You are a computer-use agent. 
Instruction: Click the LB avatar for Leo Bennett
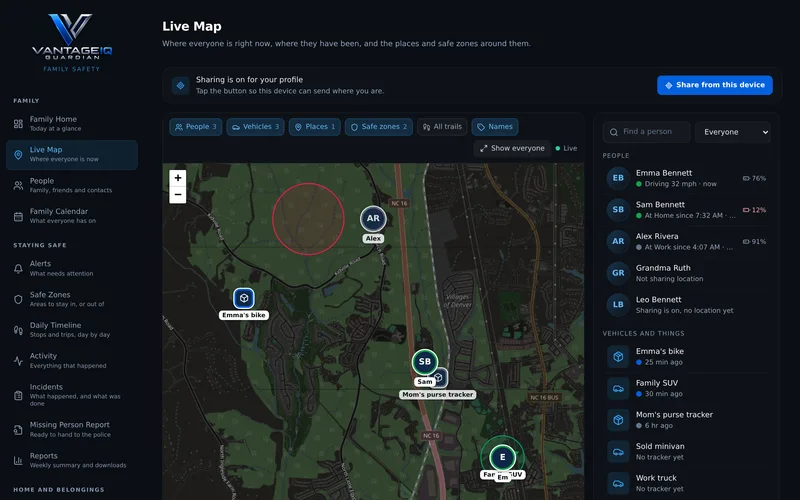click(618, 305)
